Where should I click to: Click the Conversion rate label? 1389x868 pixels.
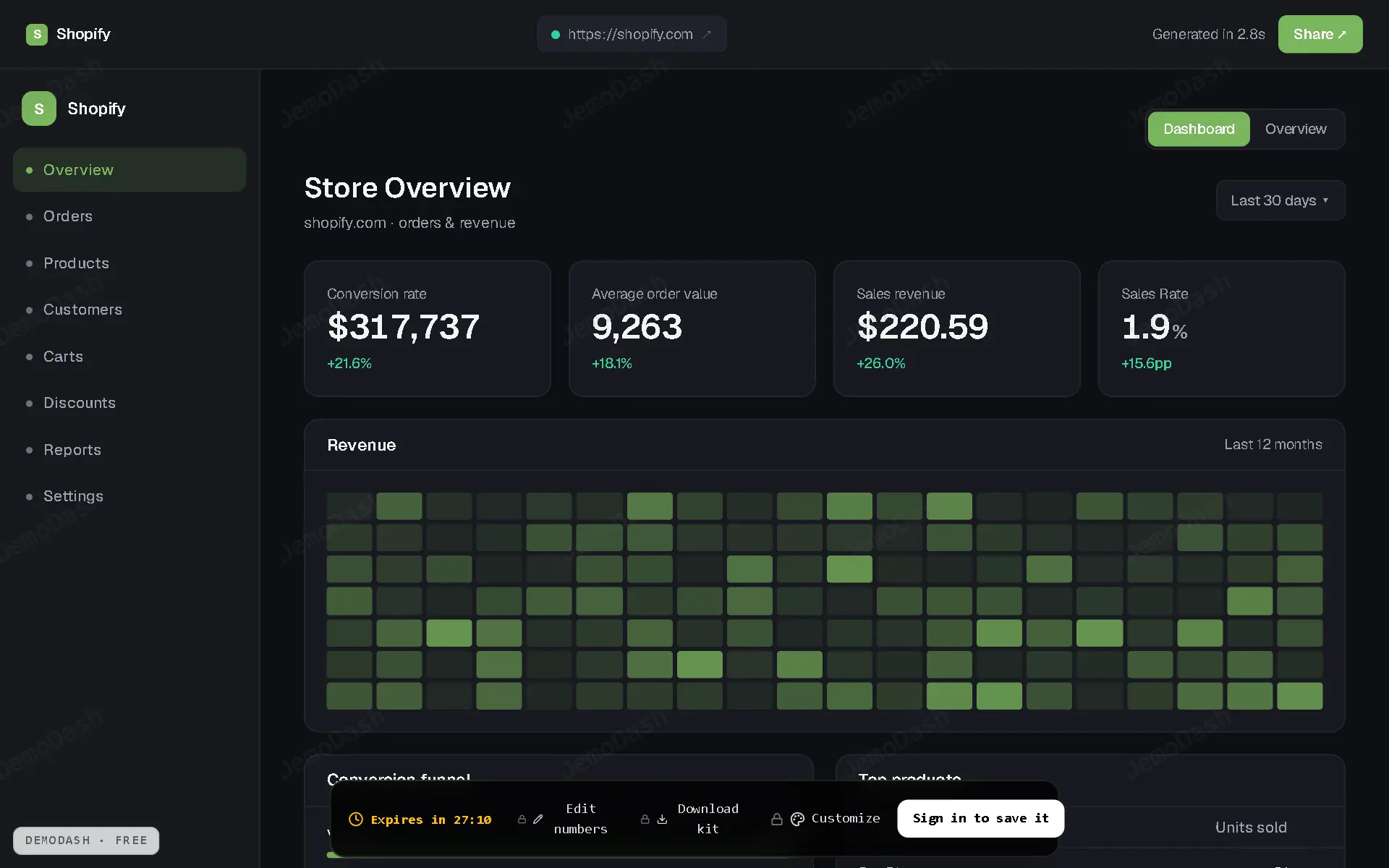tap(376, 294)
